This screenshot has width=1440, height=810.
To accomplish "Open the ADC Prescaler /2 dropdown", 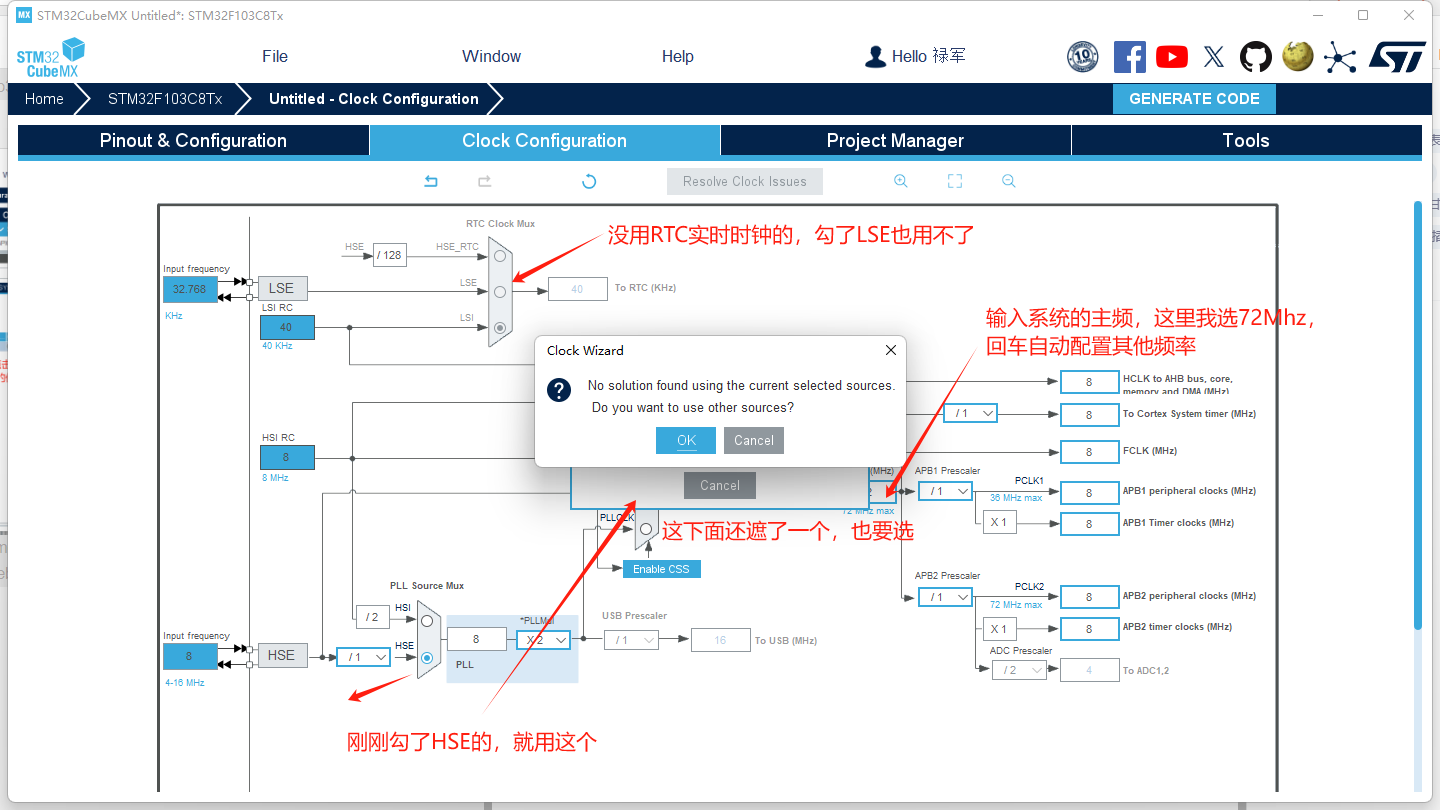I will click(x=1019, y=670).
